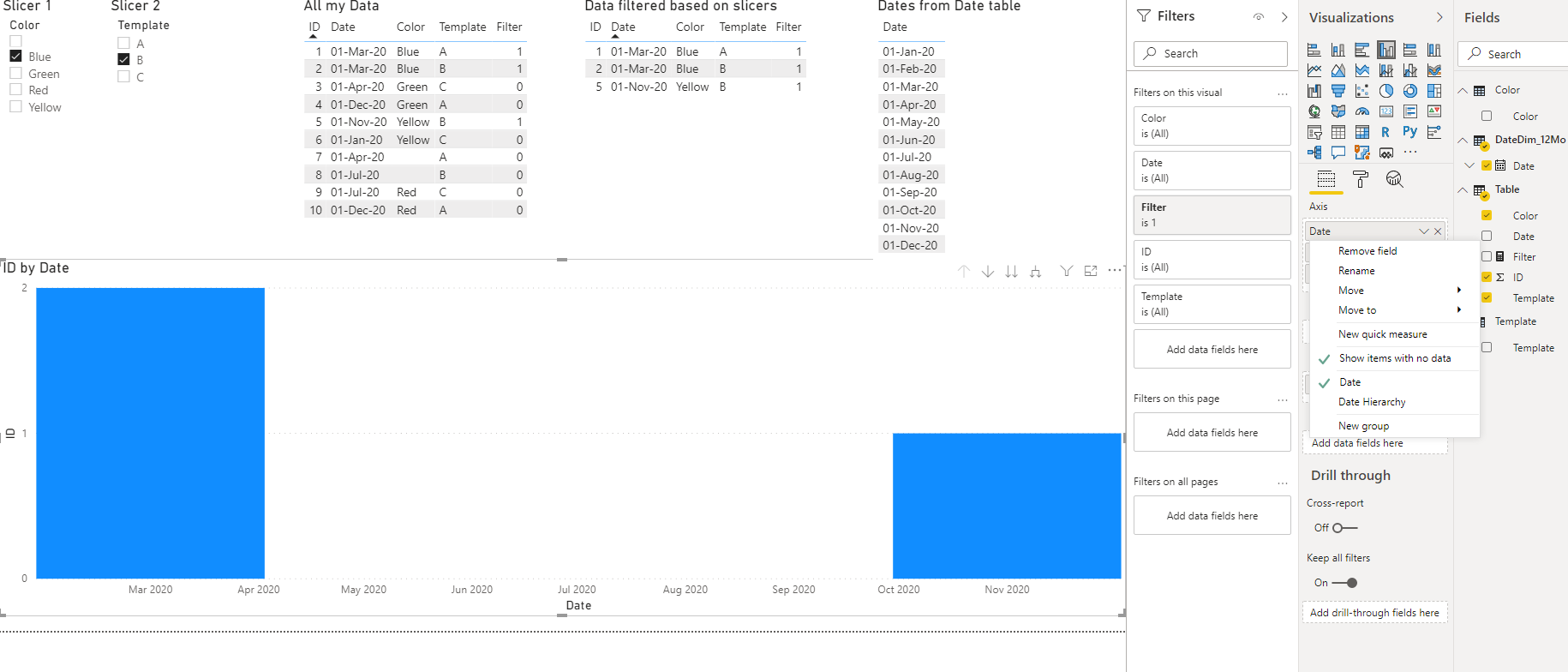Select the line chart visualization
The height and width of the screenshot is (672, 1568).
1314,70
